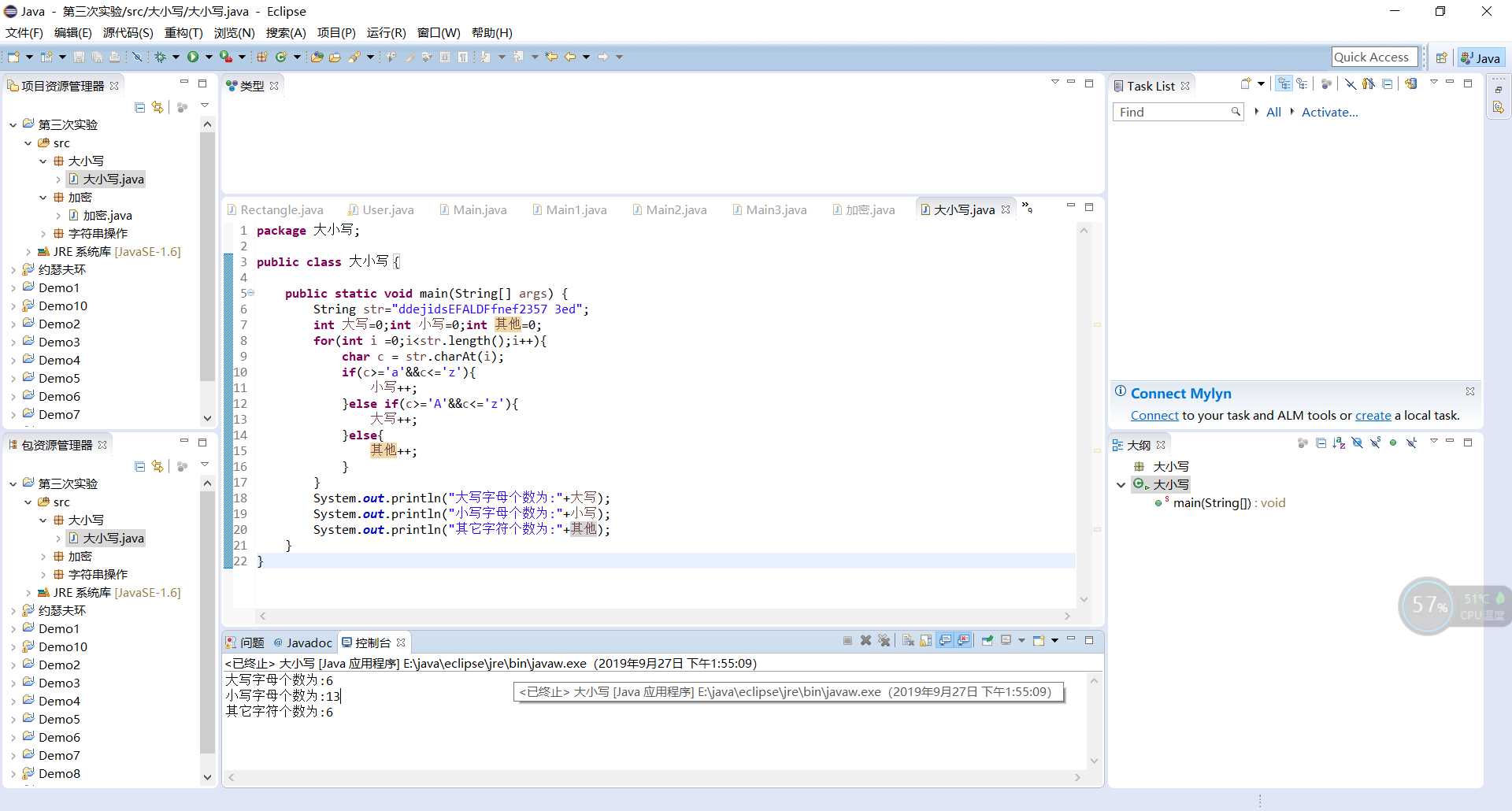Image resolution: width=1512 pixels, height=811 pixels.
Task: Click New Task icon in Task List
Action: click(x=1246, y=83)
